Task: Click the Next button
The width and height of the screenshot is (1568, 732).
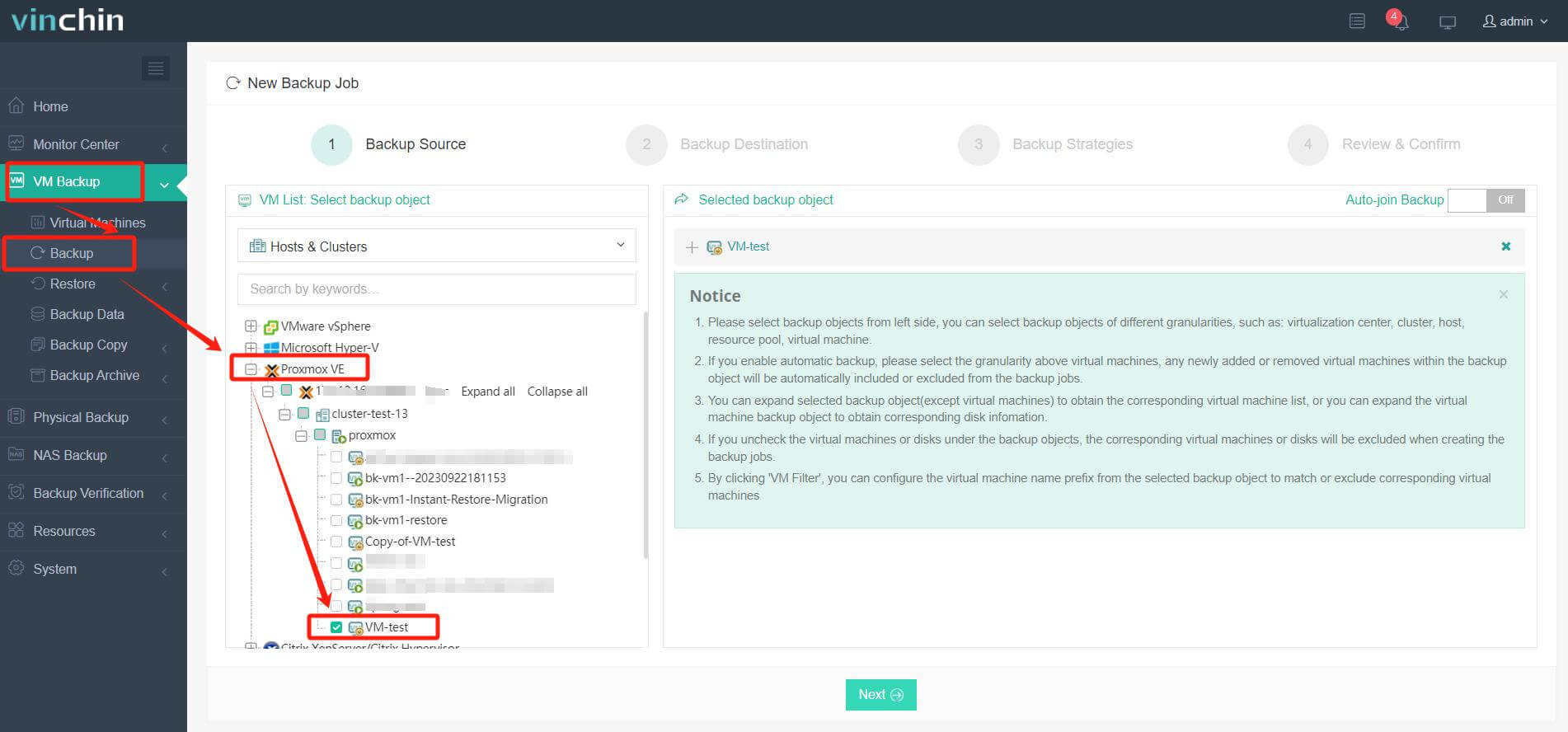Action: point(880,695)
